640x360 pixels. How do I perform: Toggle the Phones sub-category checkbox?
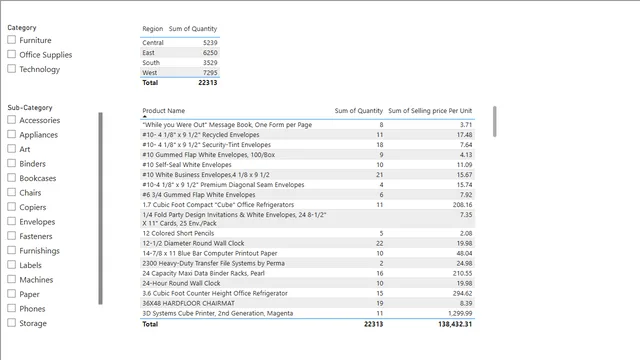[x=11, y=308]
